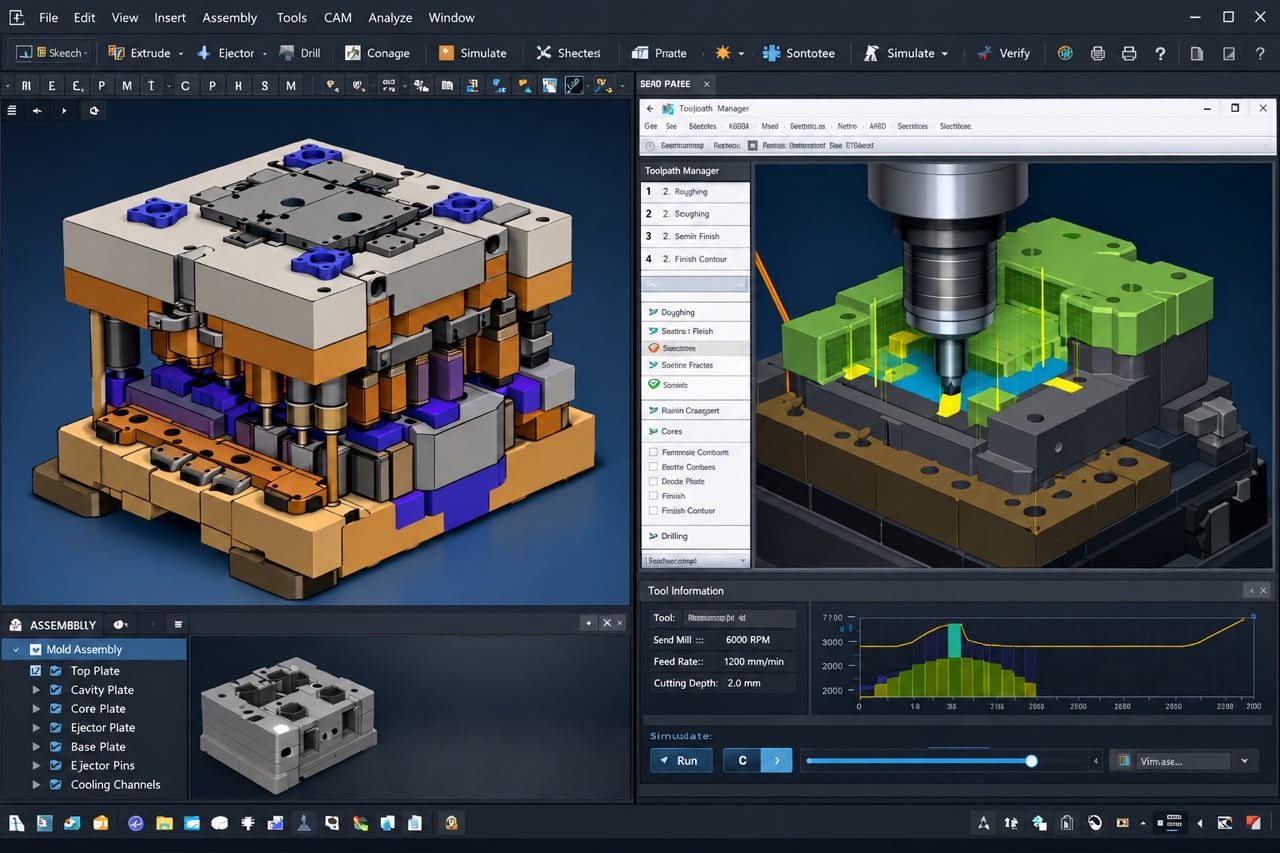The width and height of the screenshot is (1280, 853).
Task: Open the Analyze menu
Action: [x=390, y=18]
